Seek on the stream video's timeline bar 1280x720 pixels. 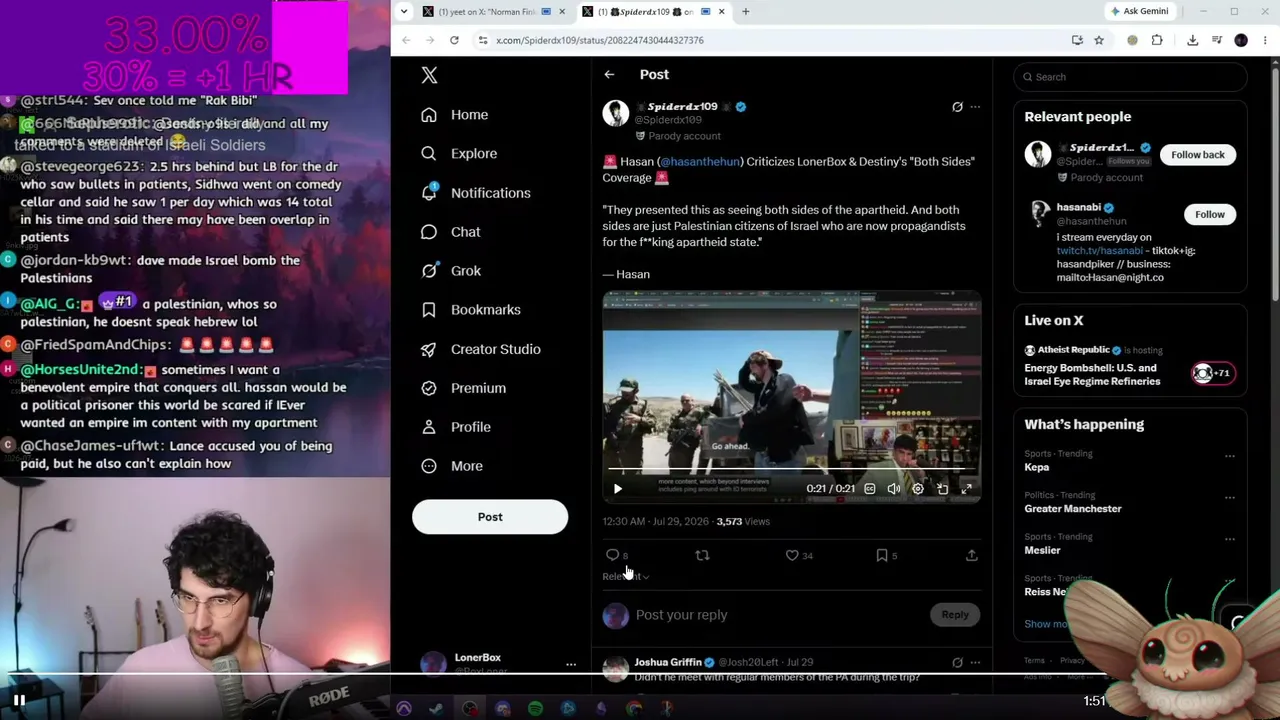pyautogui.click(x=640, y=672)
